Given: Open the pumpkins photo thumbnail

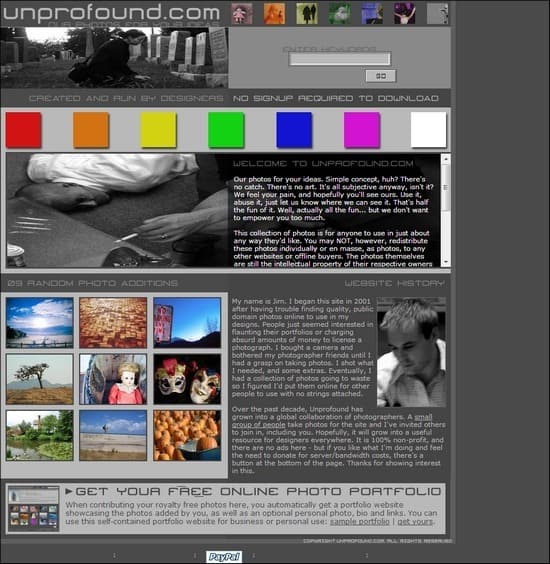Looking at the screenshot, I should [x=187, y=435].
